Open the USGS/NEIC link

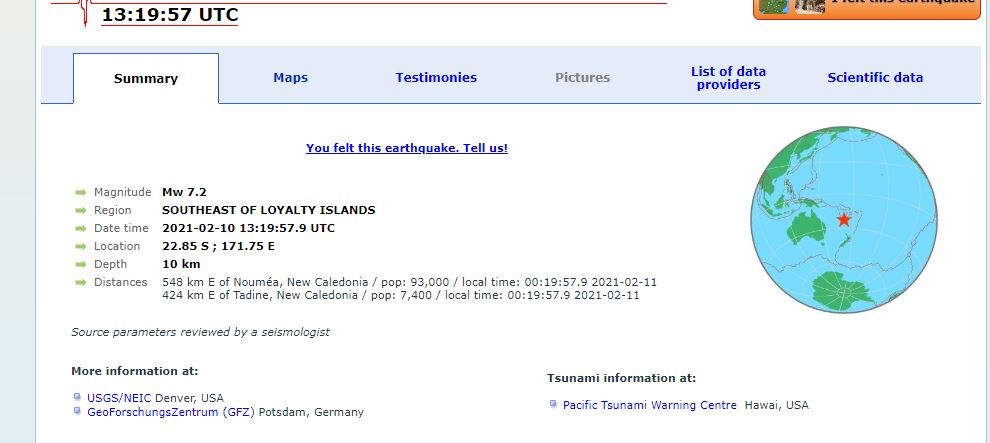(119, 397)
